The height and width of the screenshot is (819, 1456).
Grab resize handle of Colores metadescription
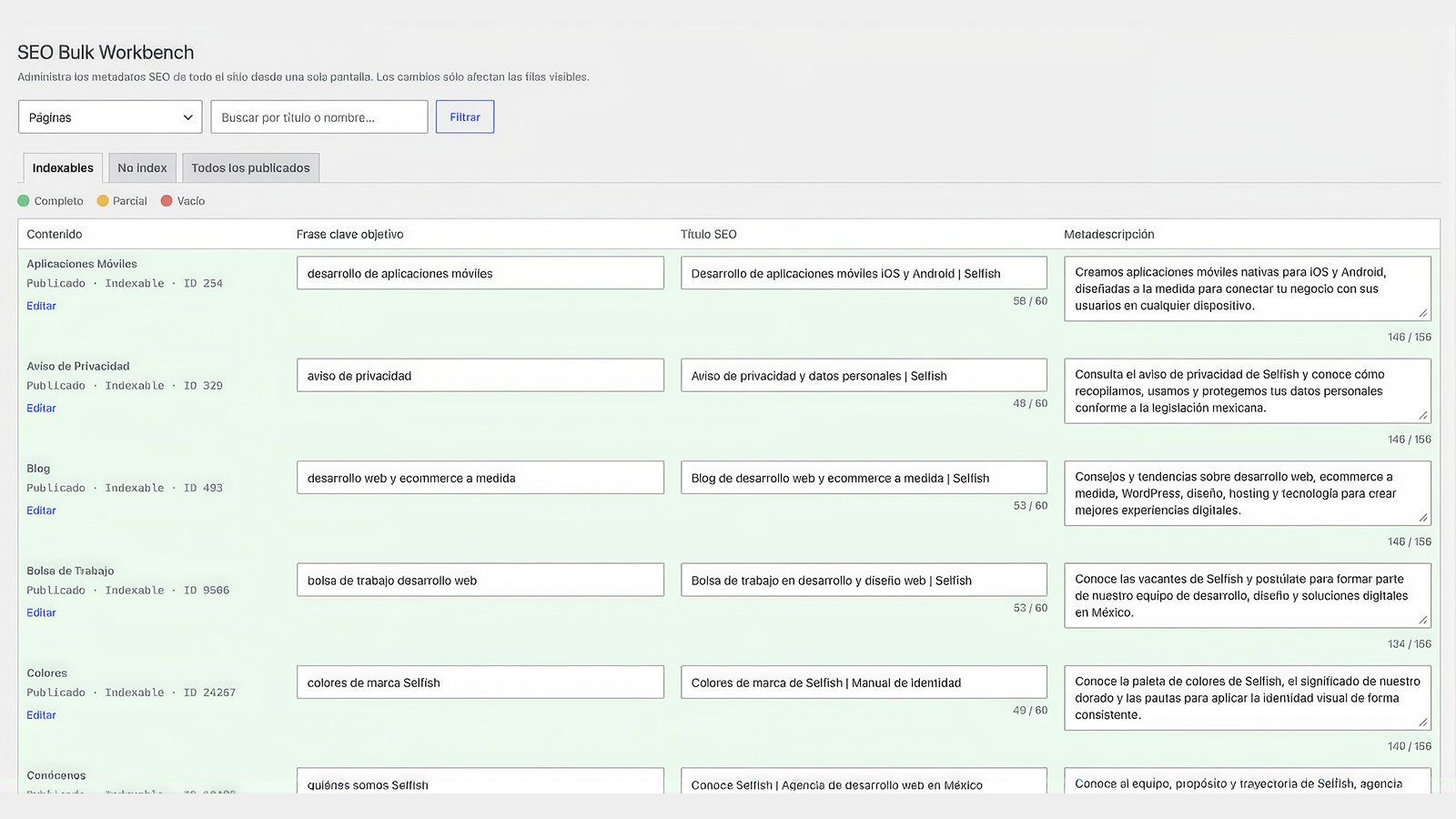pyautogui.click(x=1423, y=723)
